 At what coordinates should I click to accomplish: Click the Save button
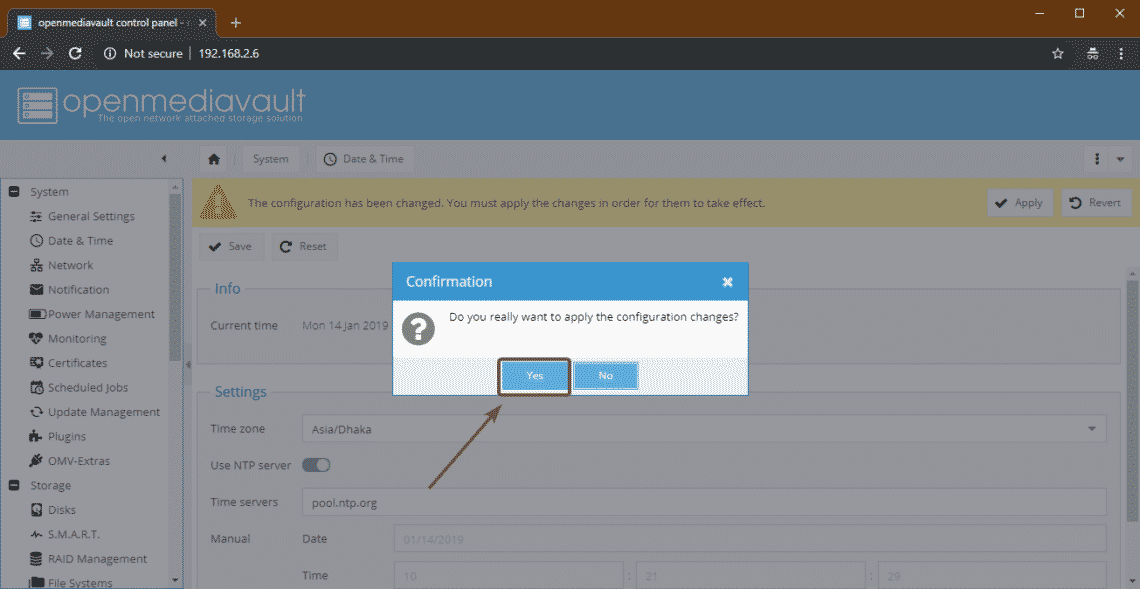coord(230,247)
